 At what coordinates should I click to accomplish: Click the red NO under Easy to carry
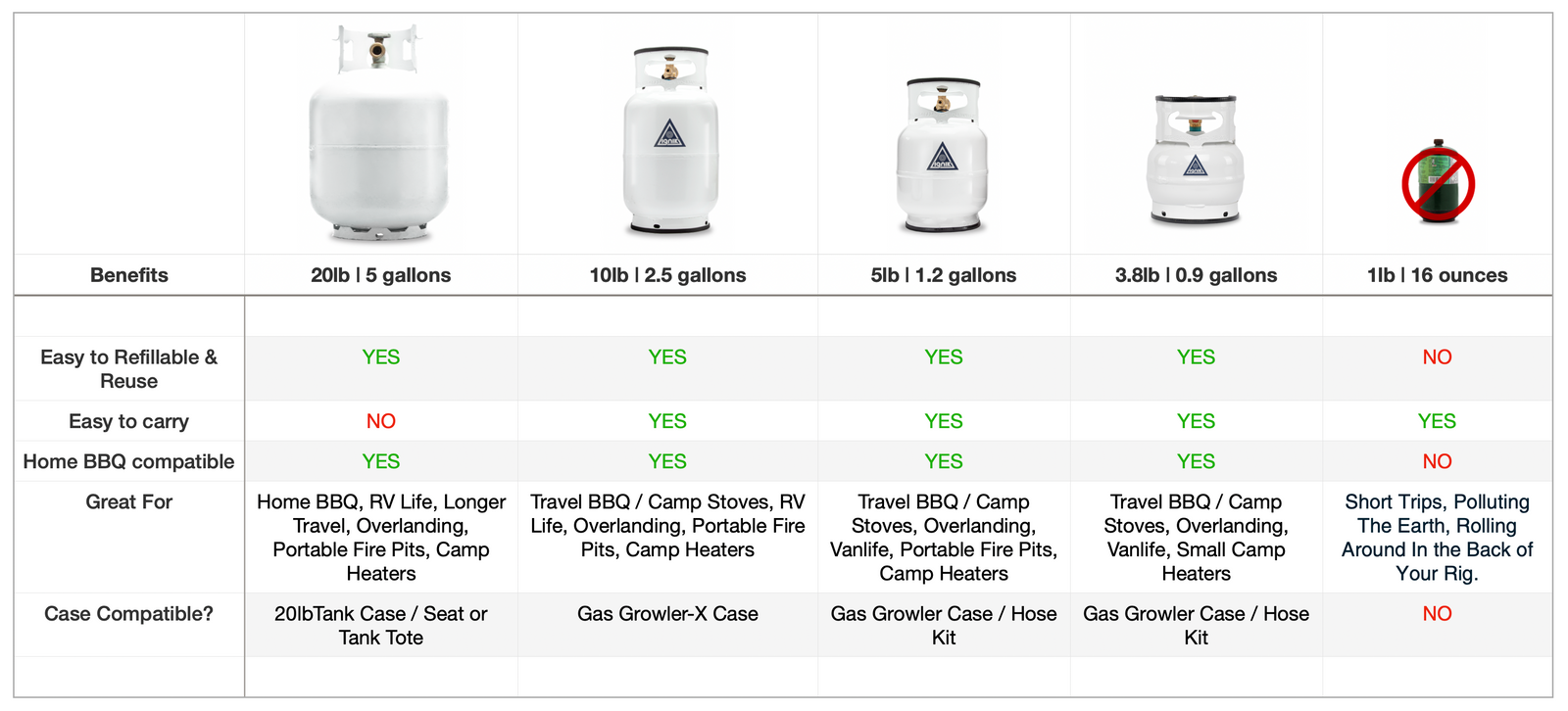380,421
